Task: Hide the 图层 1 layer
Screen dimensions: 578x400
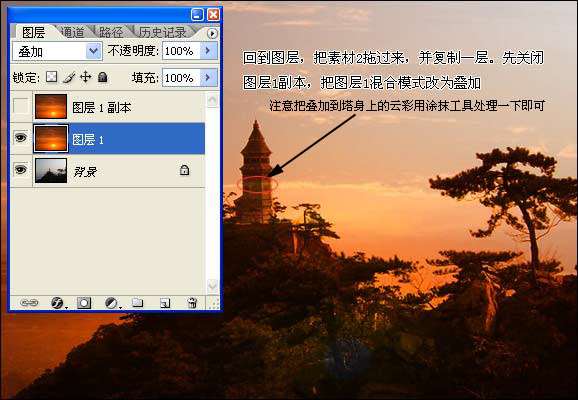Action: point(21,138)
